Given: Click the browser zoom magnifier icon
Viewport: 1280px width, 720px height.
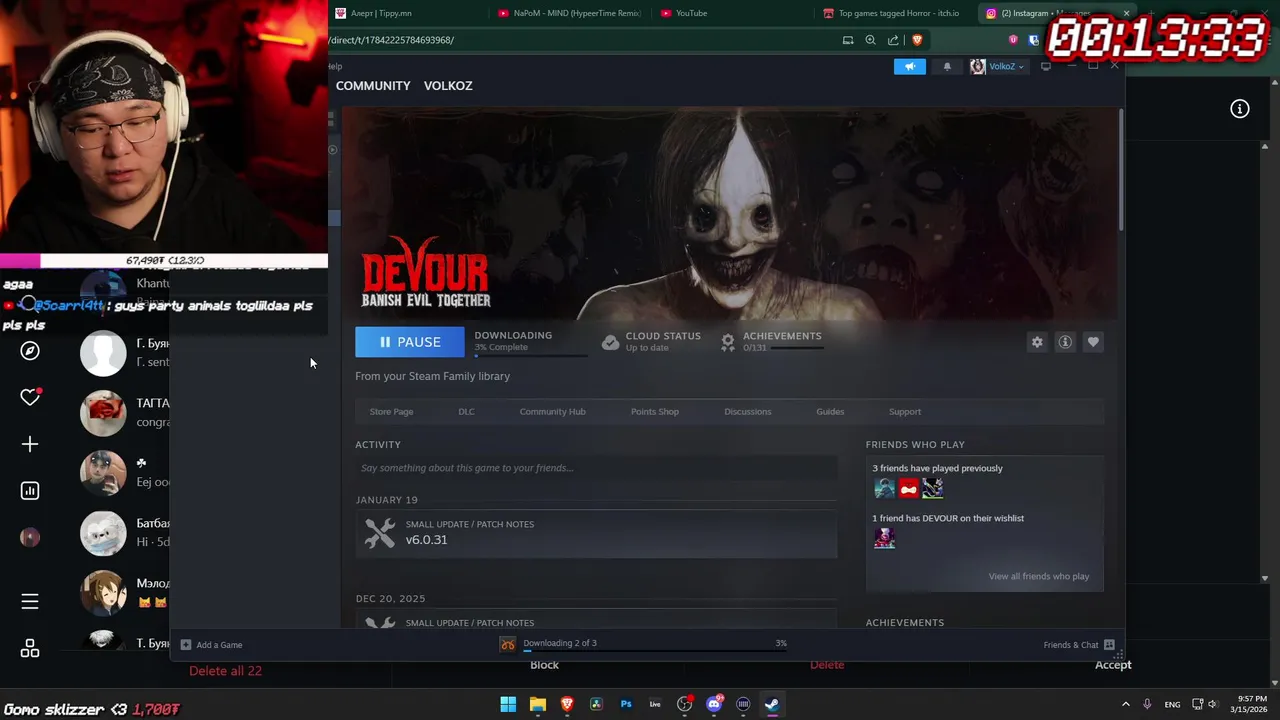Looking at the screenshot, I should click(870, 40).
